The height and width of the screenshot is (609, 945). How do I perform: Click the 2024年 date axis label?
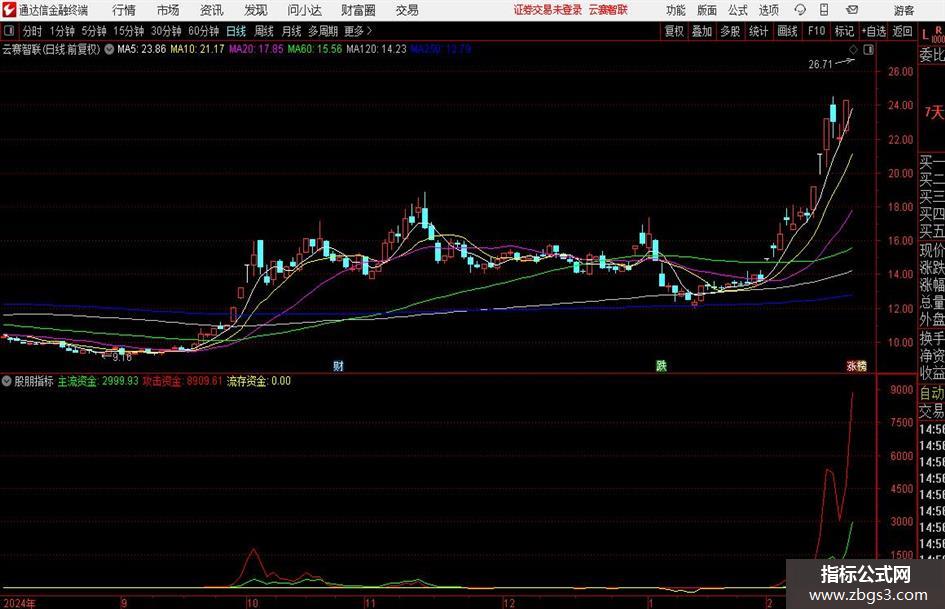(x=19, y=603)
